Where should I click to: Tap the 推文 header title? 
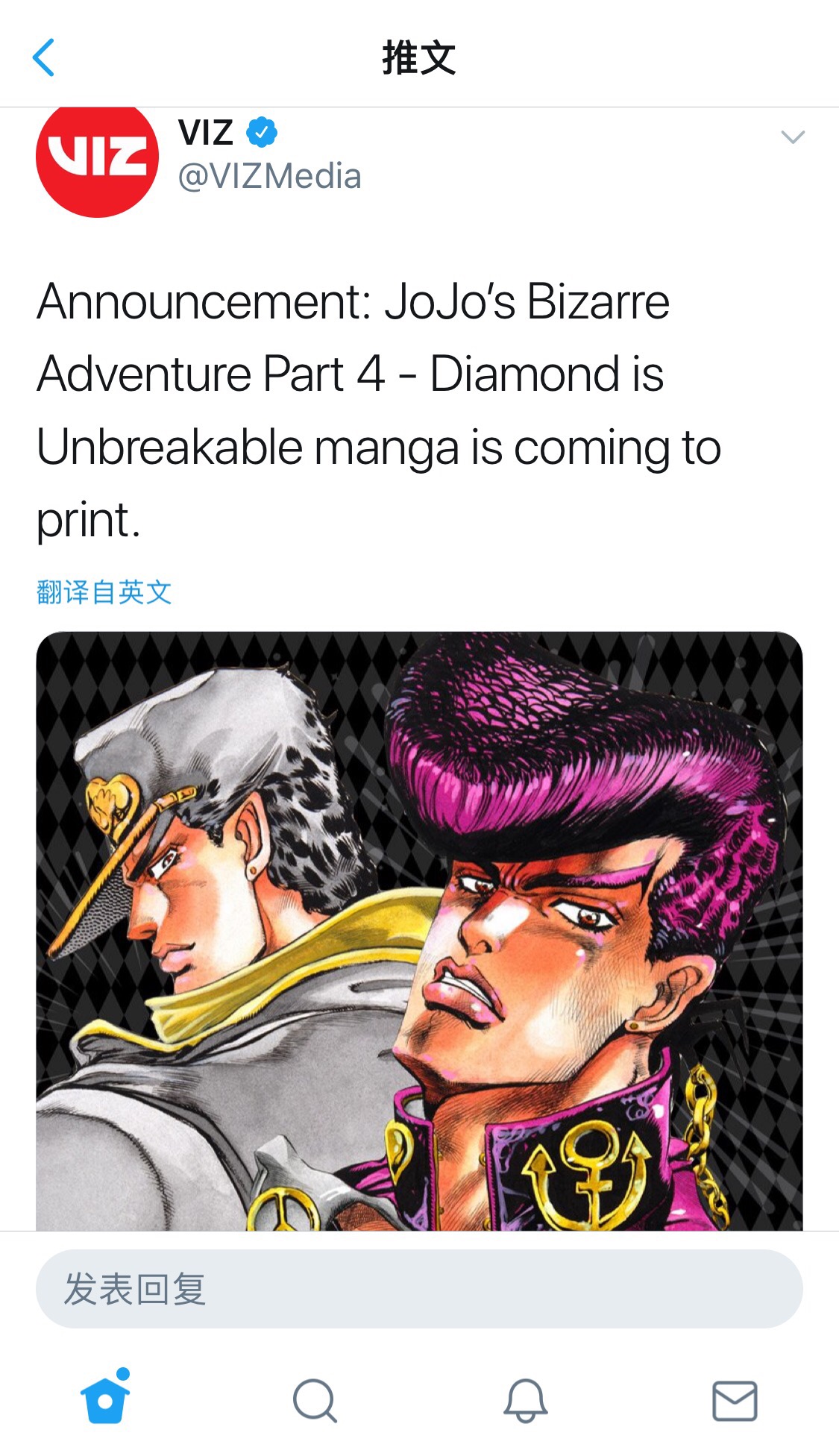click(x=419, y=57)
